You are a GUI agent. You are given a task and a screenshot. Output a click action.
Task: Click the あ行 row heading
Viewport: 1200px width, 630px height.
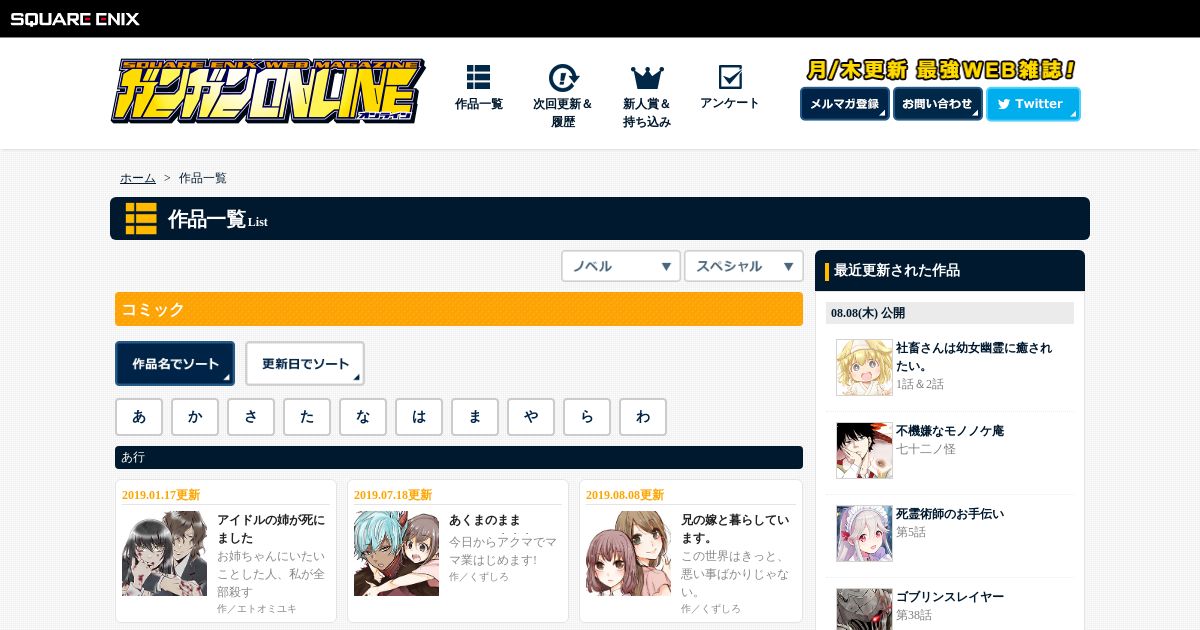point(459,457)
